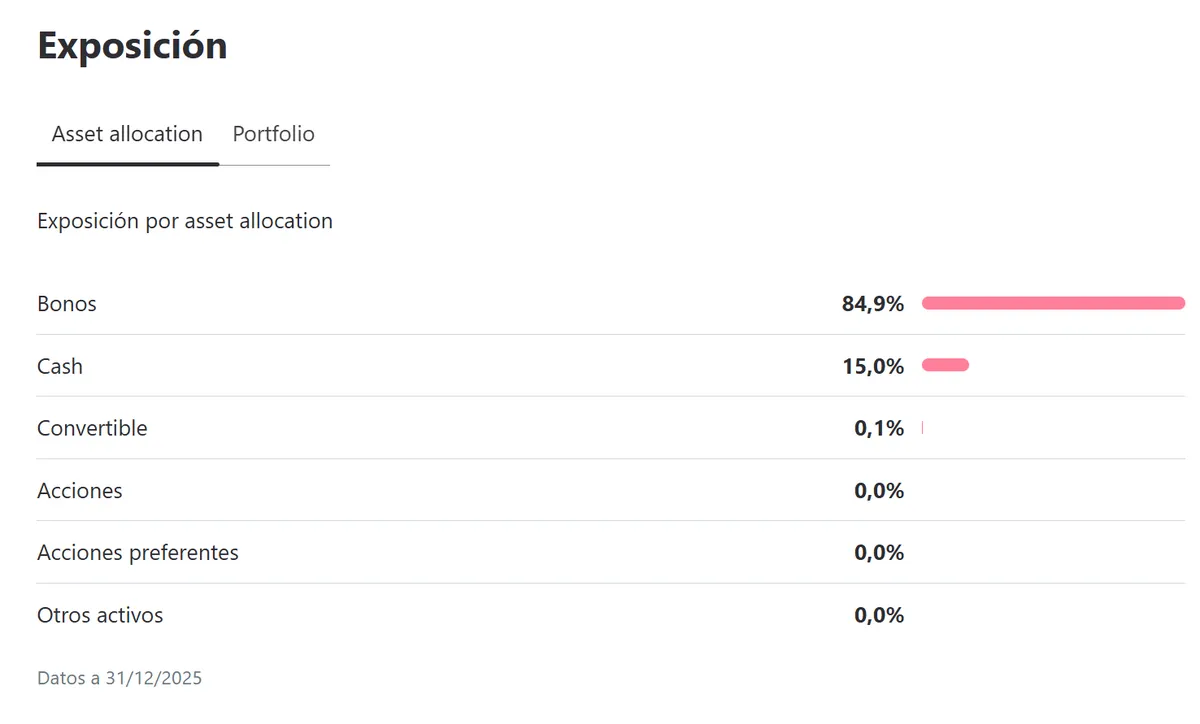The image size is (1200, 724).
Task: Click the Acciones preferentes 0,0% value
Action: (x=878, y=553)
